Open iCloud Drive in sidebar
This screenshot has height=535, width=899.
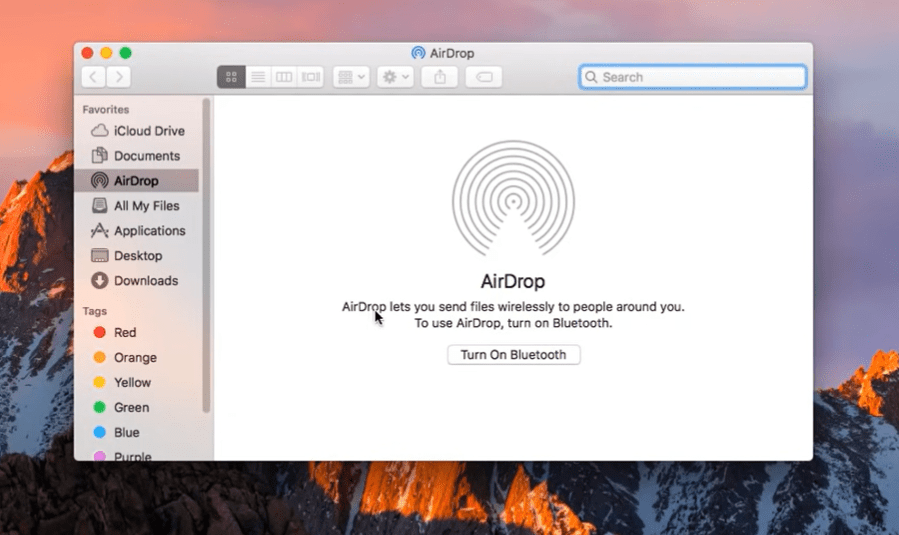pyautogui.click(x=138, y=131)
